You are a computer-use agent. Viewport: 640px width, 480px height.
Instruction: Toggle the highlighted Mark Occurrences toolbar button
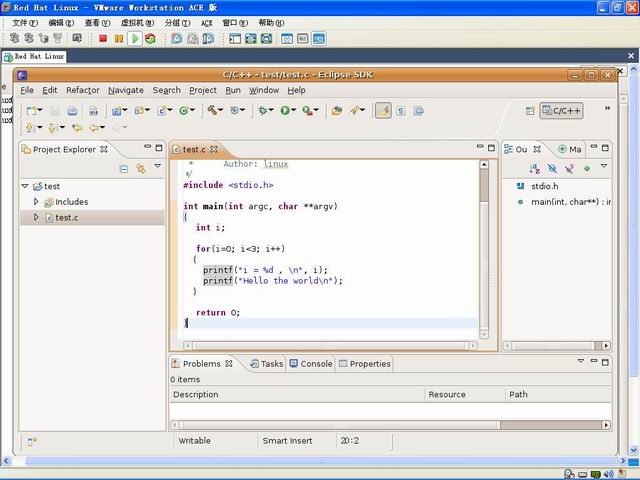(x=383, y=111)
